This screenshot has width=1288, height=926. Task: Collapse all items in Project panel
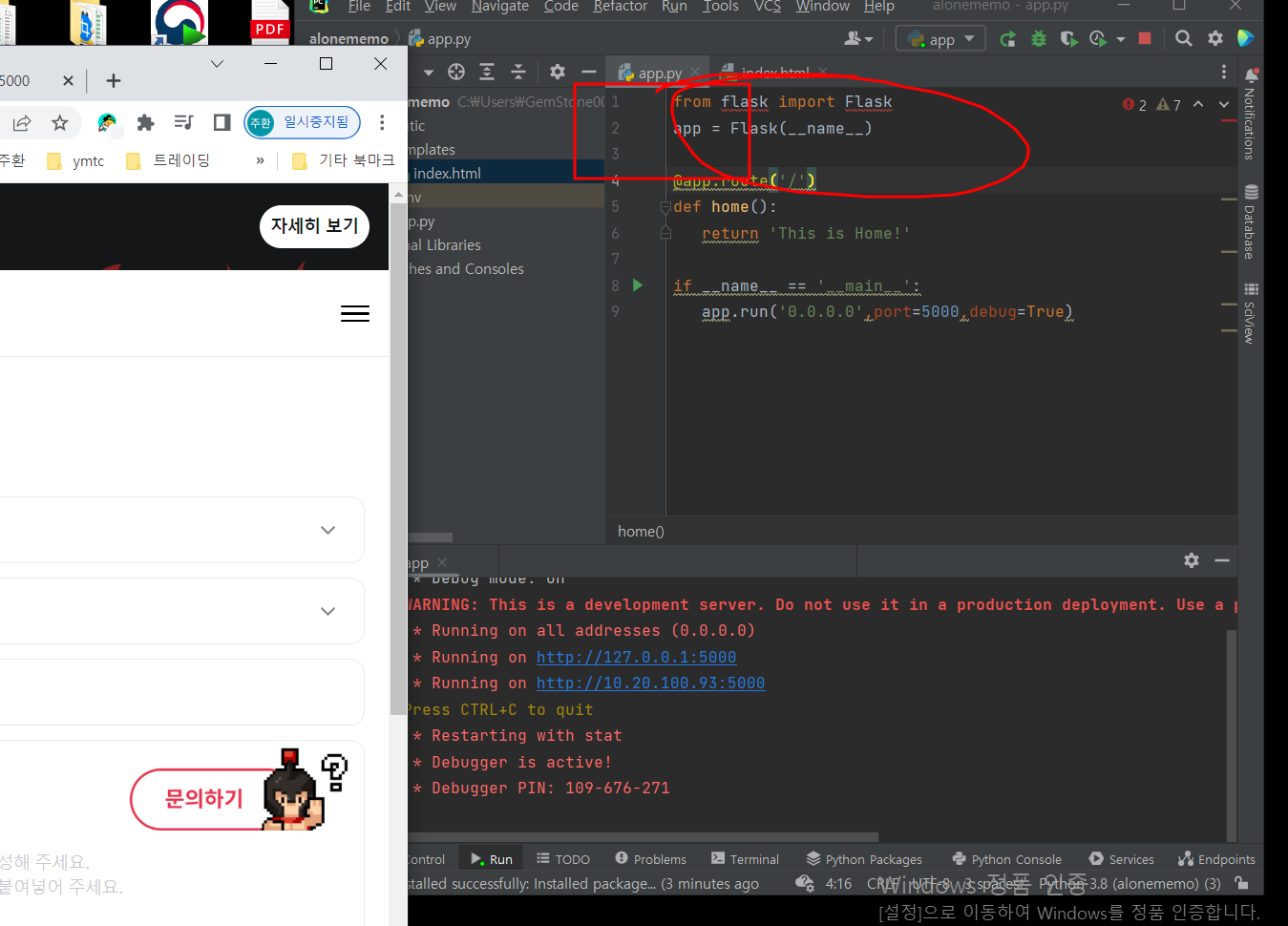click(x=518, y=72)
